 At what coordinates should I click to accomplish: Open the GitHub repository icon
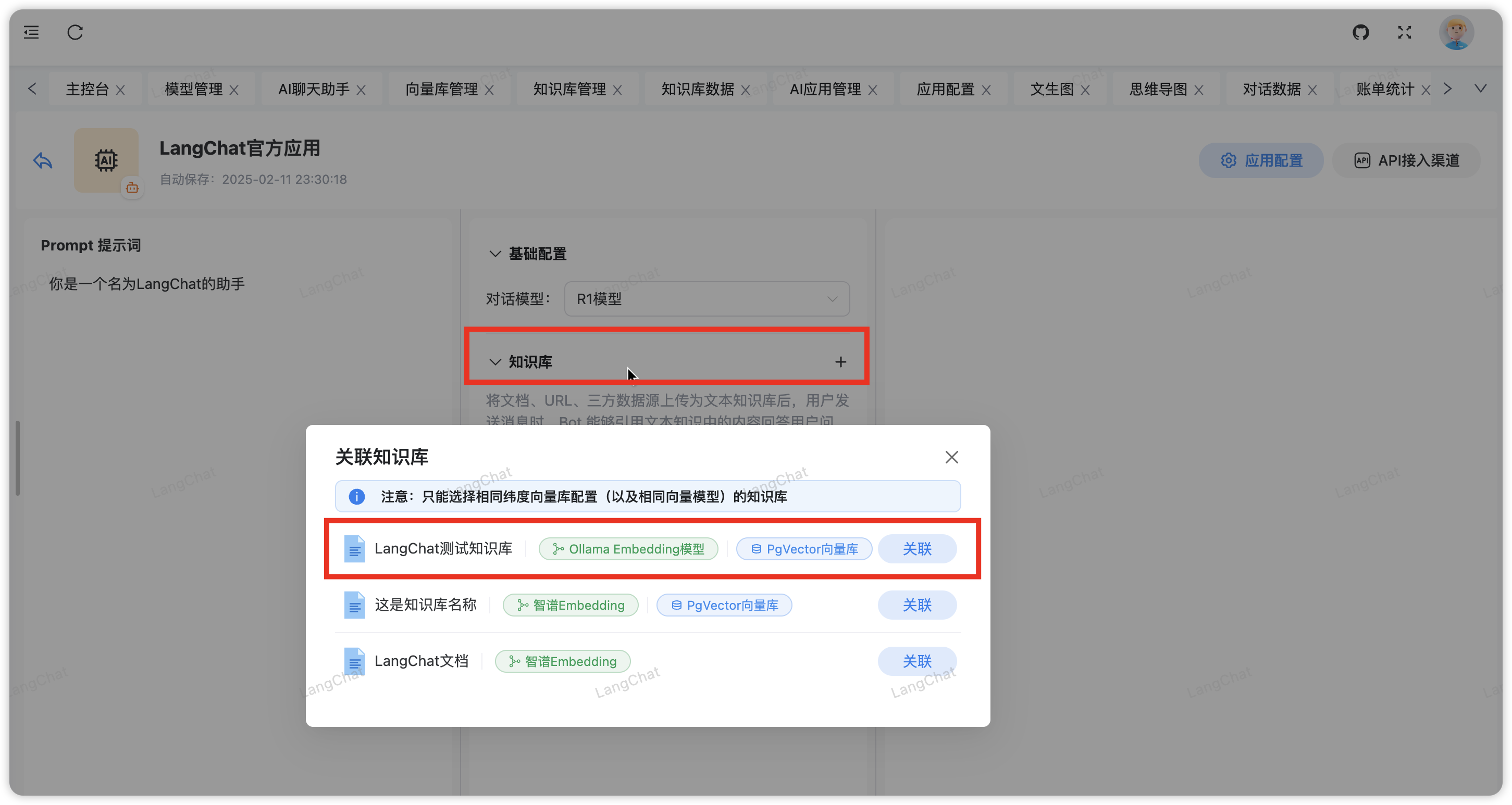click(x=1360, y=32)
